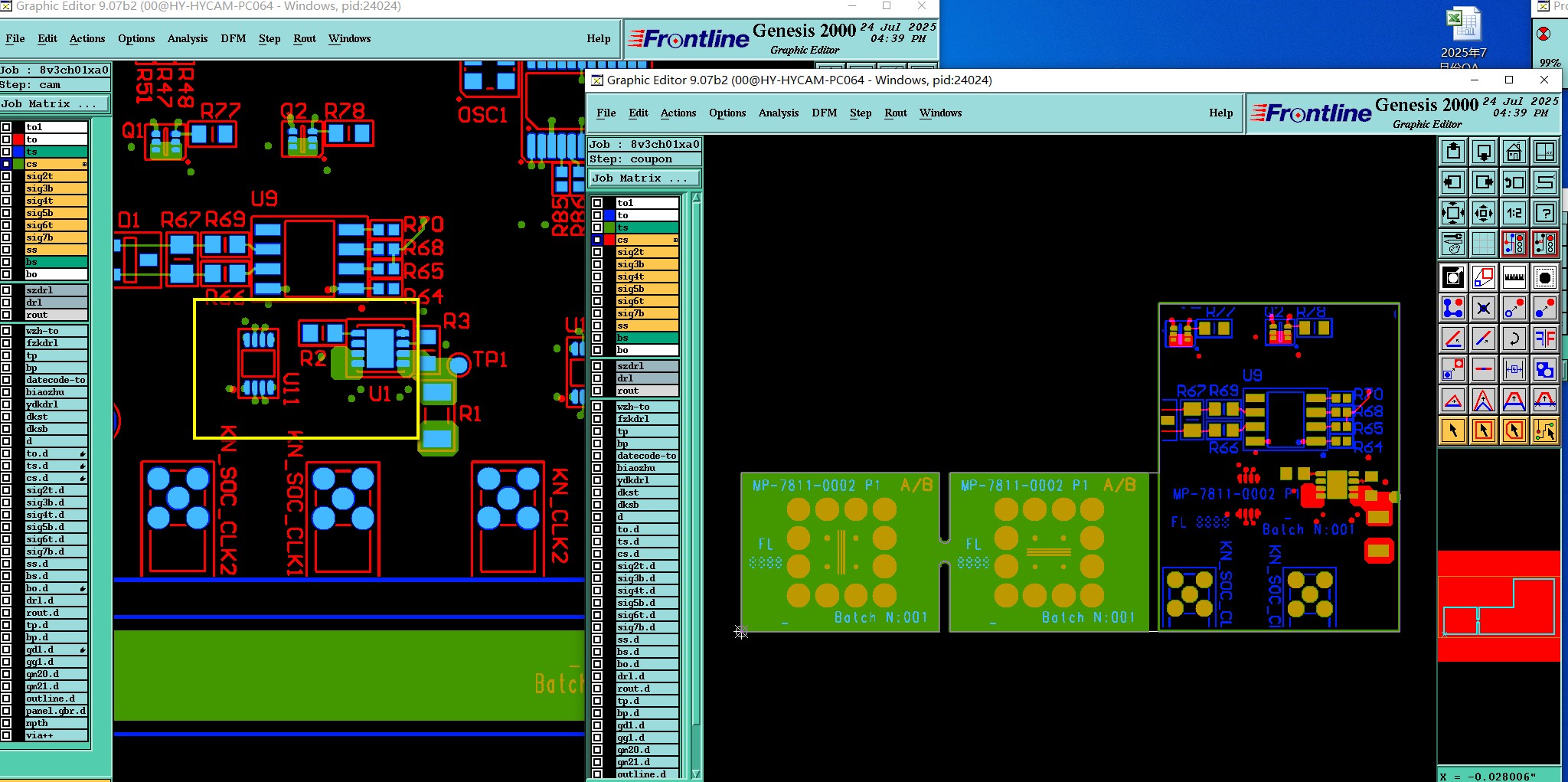
Task: Click the red color swatch beside cs layer
Action: coord(609,240)
